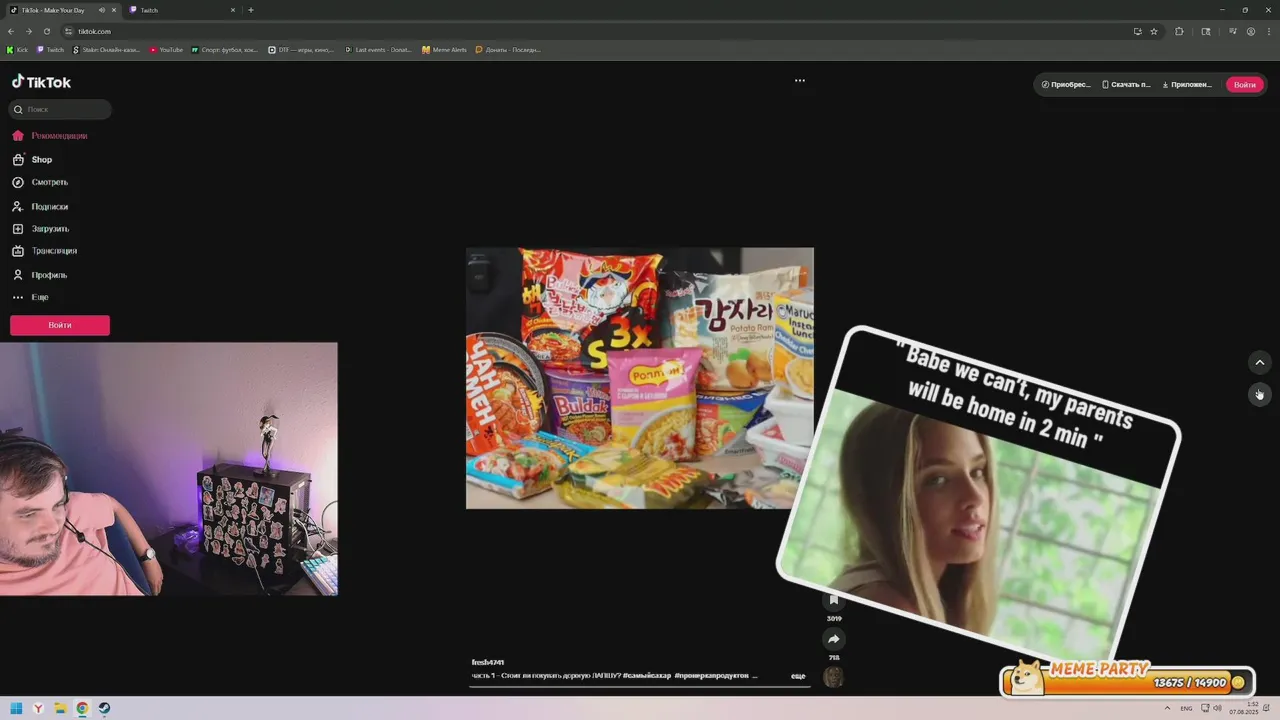Open the fresh4741 author name
Screen dimensions: 1280x720
488,662
